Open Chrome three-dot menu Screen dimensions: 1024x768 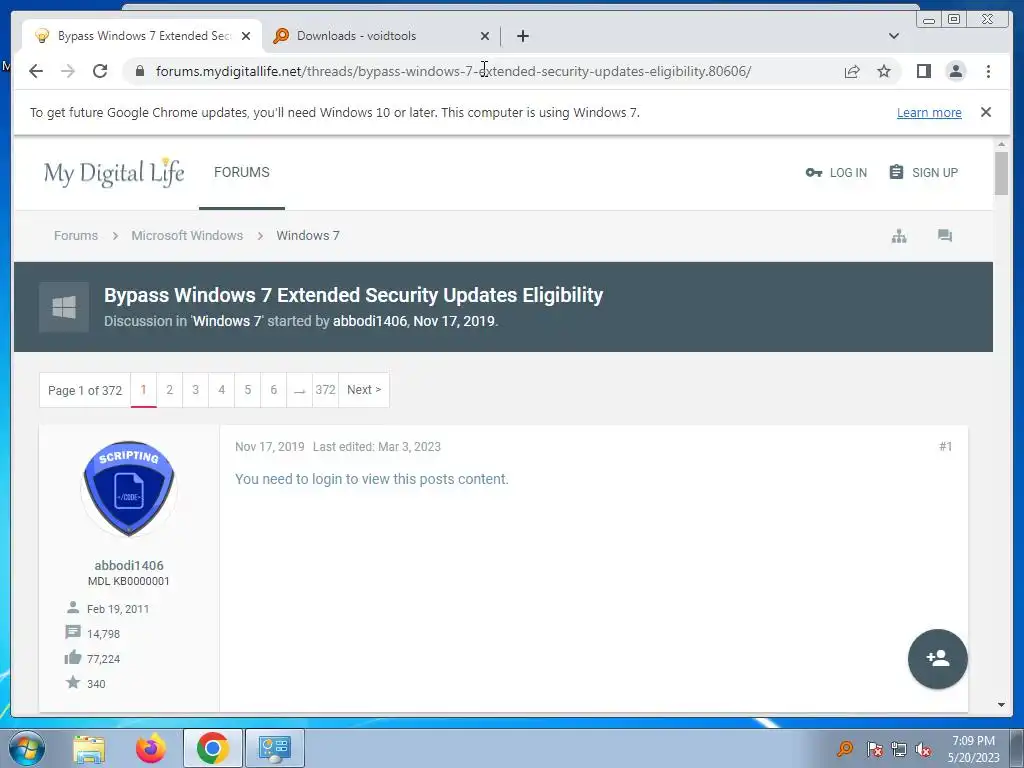[x=988, y=71]
